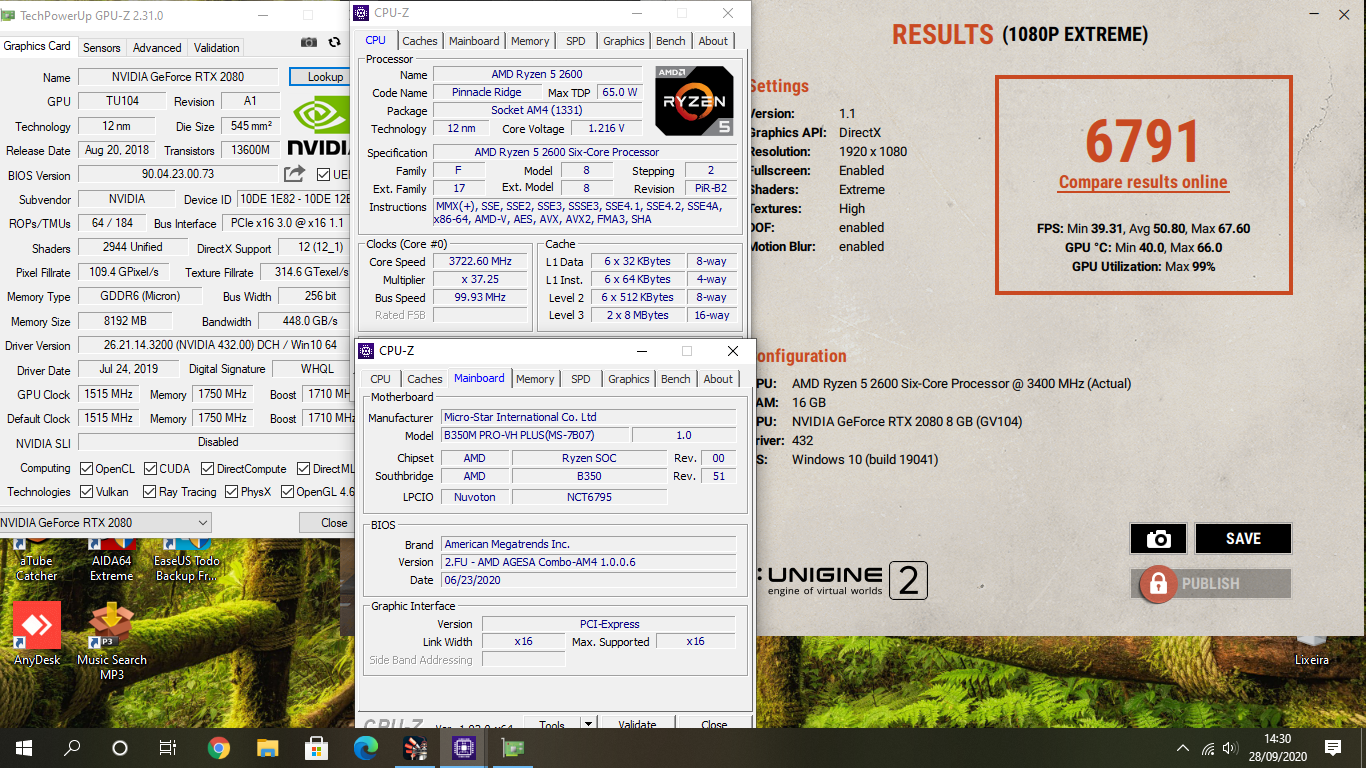Click the volume speaker tray icon
1366x768 pixels.
coord(1231,748)
